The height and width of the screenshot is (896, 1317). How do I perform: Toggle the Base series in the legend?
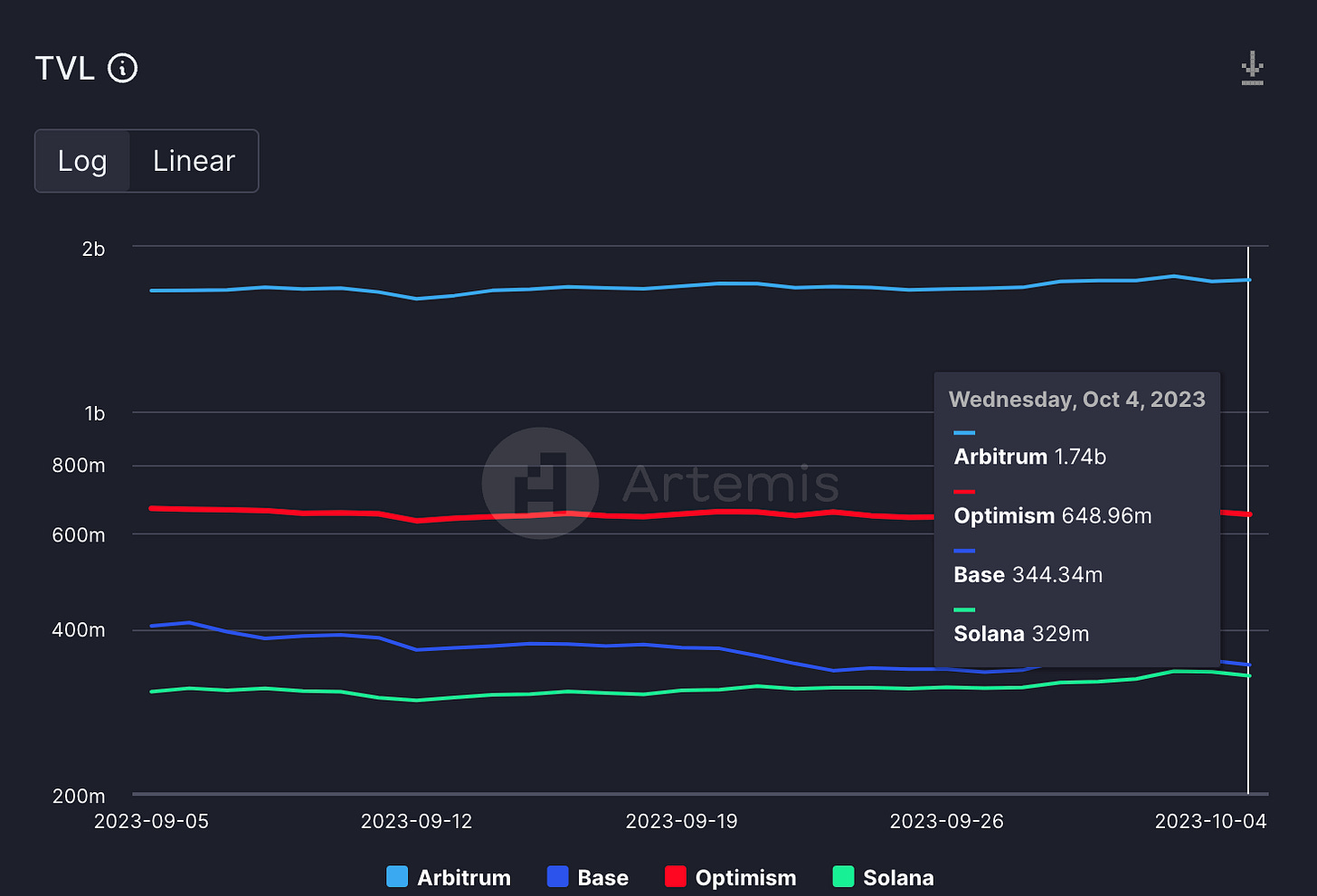[588, 877]
